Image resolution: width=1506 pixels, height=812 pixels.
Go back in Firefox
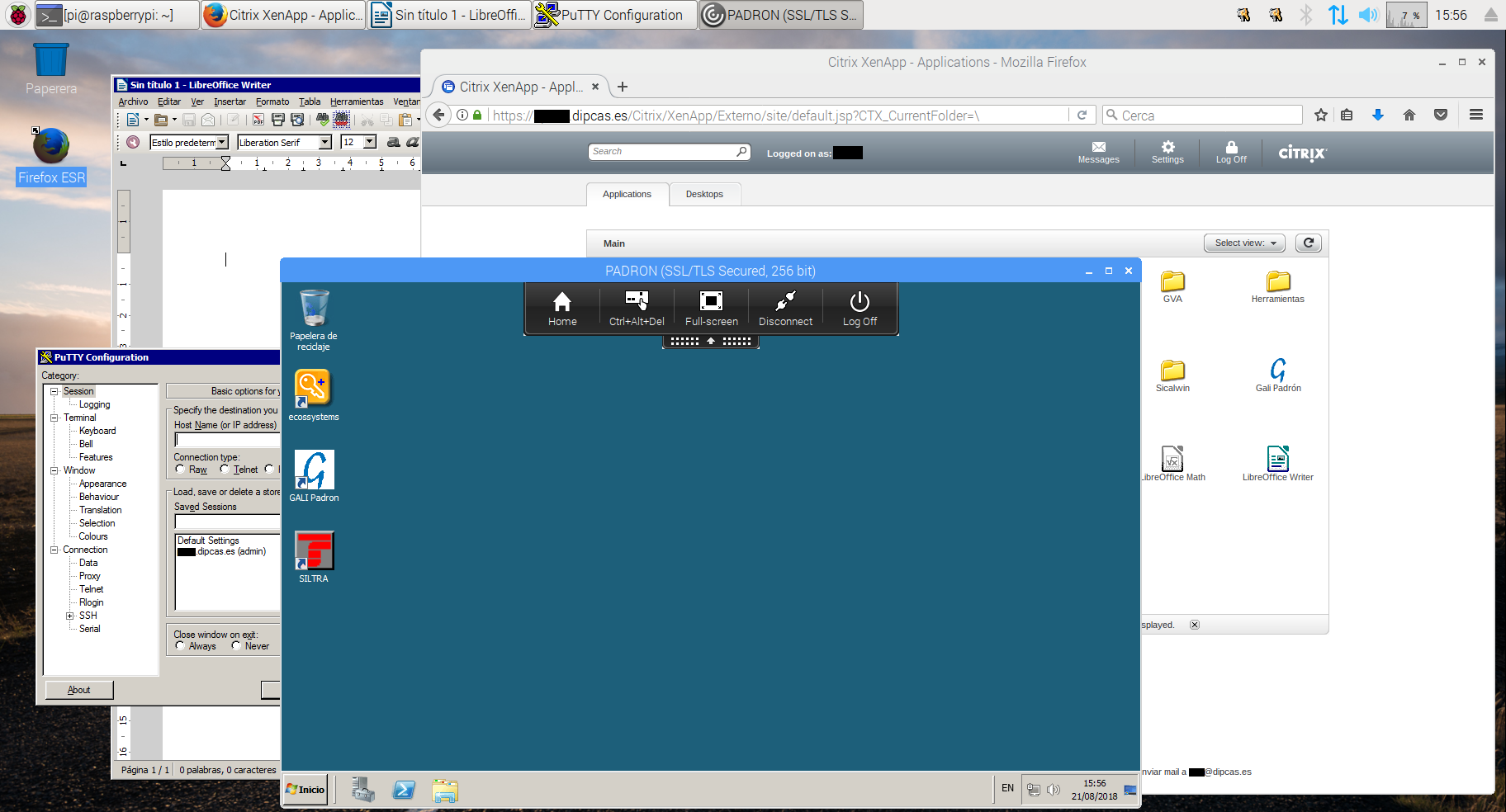(x=439, y=115)
